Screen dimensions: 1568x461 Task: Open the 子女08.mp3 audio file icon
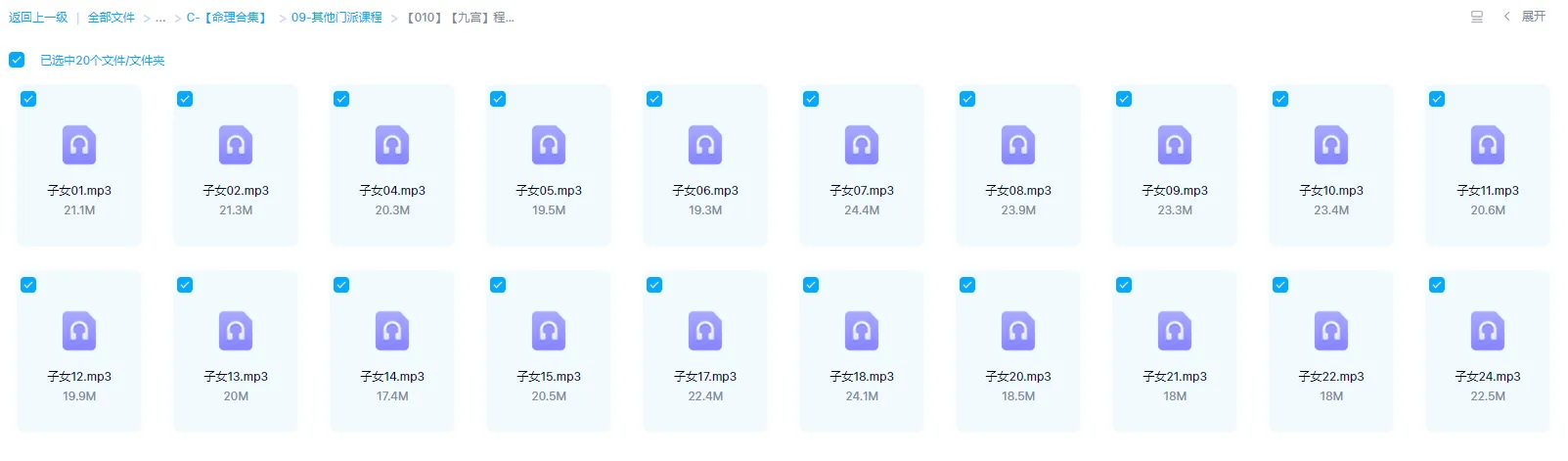coord(1018,145)
